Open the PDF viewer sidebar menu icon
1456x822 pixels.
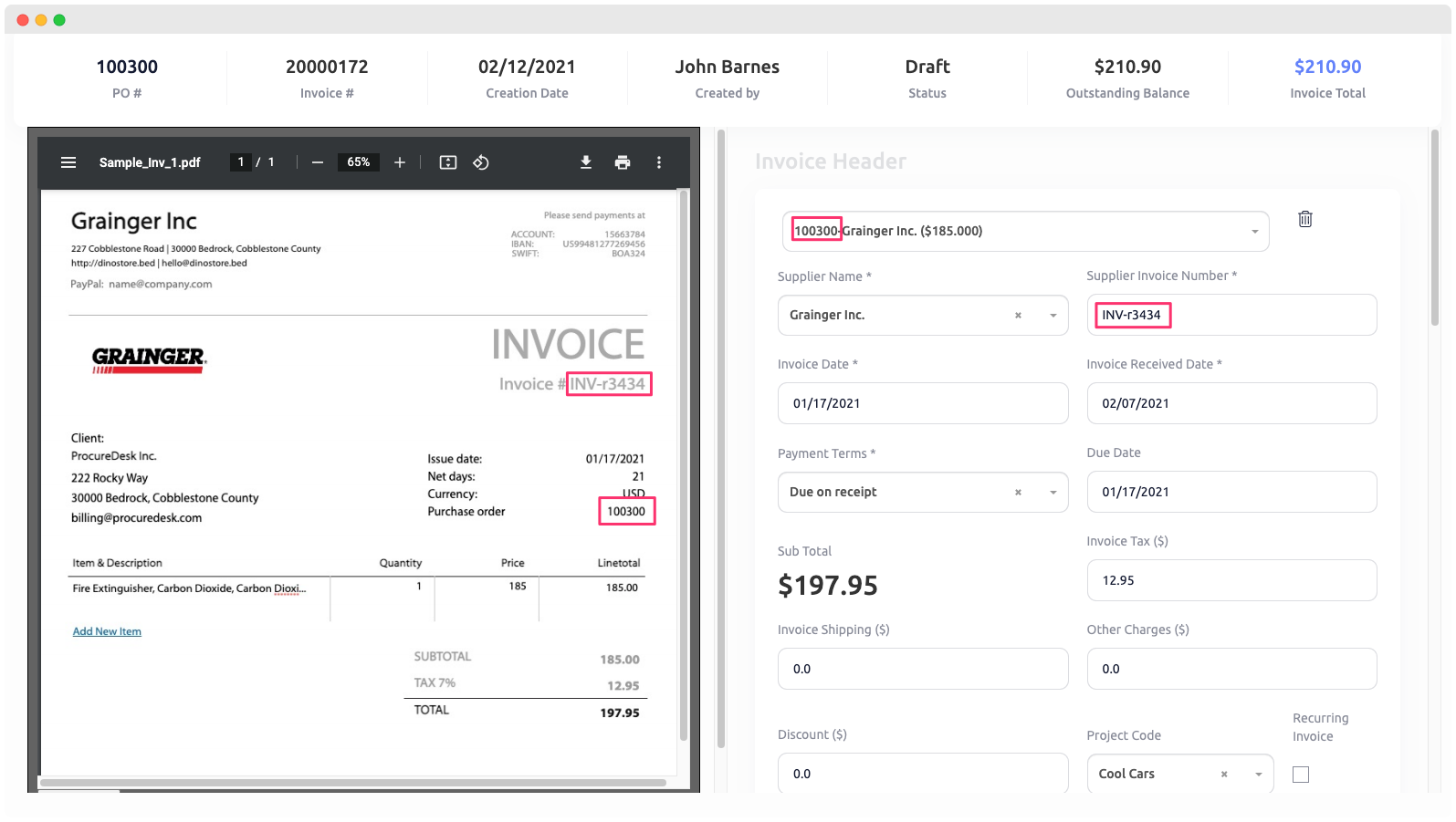[x=68, y=162]
